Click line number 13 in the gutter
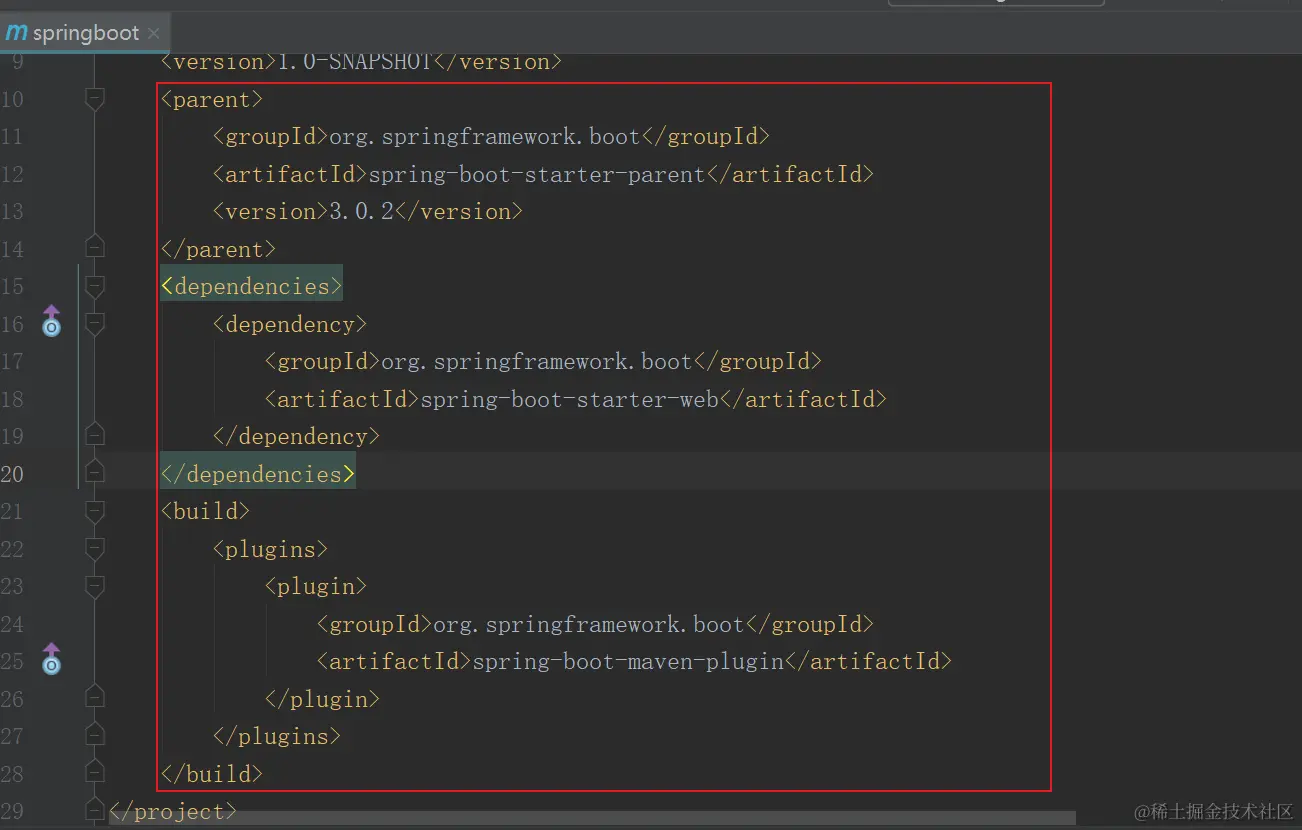This screenshot has width=1302, height=830. (x=12, y=211)
